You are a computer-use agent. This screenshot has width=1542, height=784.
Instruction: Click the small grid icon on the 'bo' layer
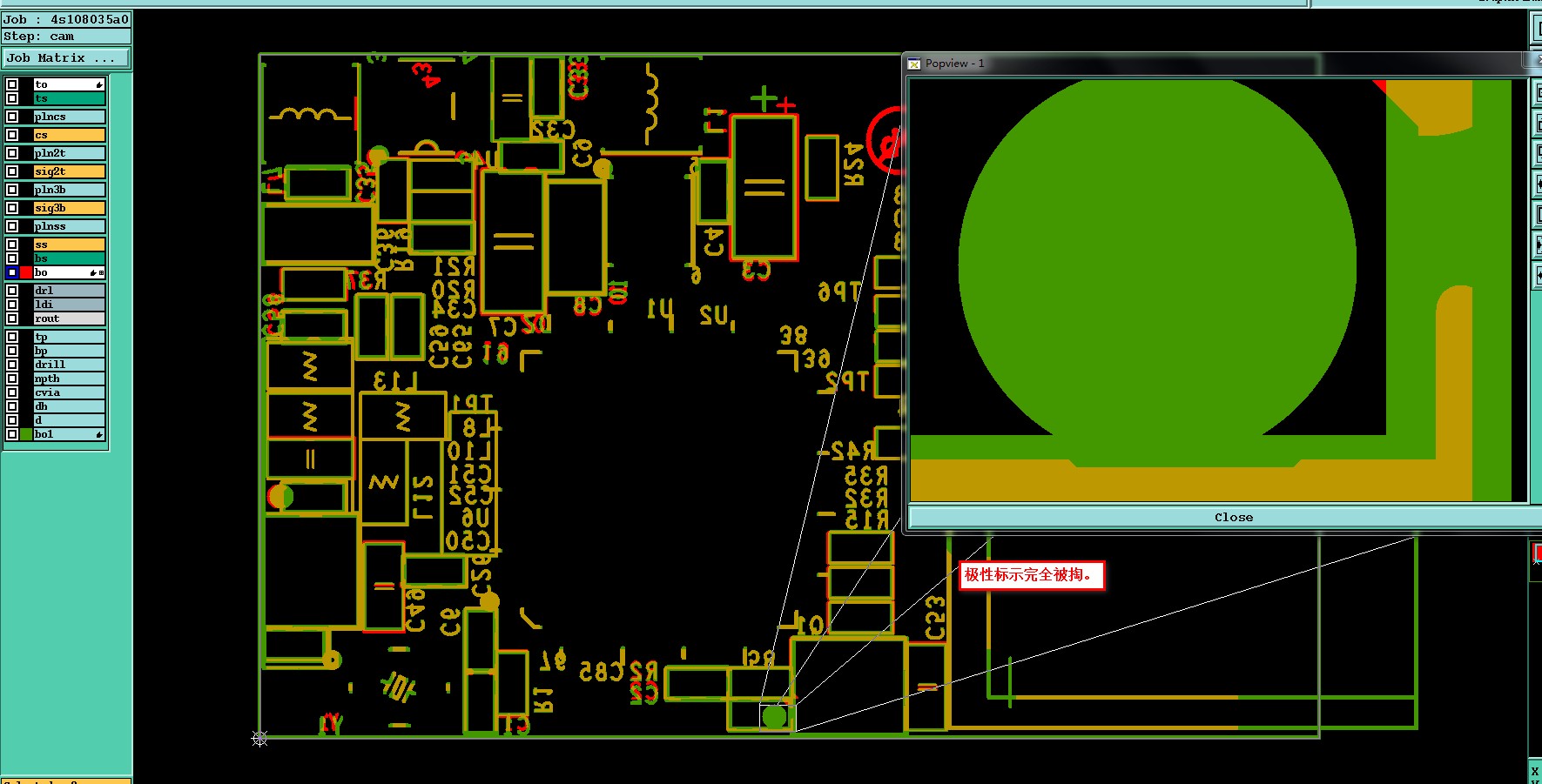[x=101, y=273]
